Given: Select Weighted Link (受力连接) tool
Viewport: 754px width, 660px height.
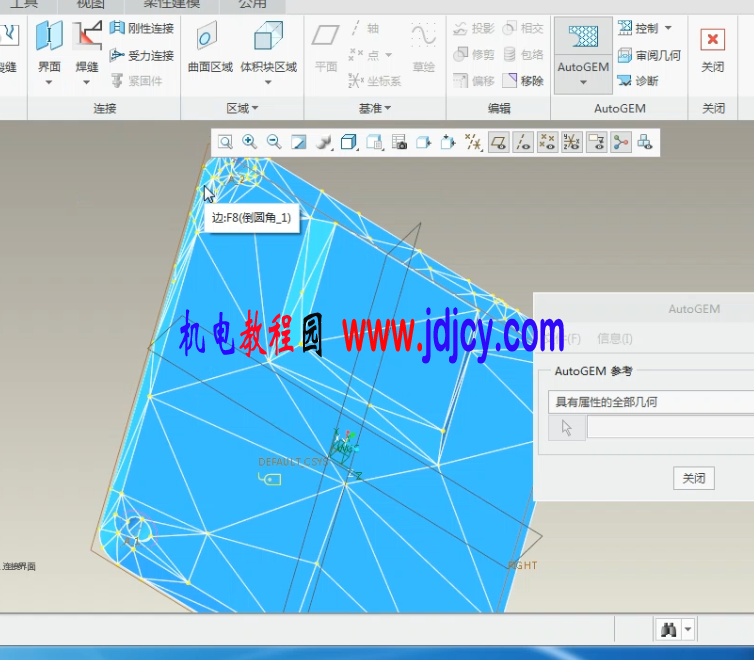Looking at the screenshot, I should pos(141,55).
